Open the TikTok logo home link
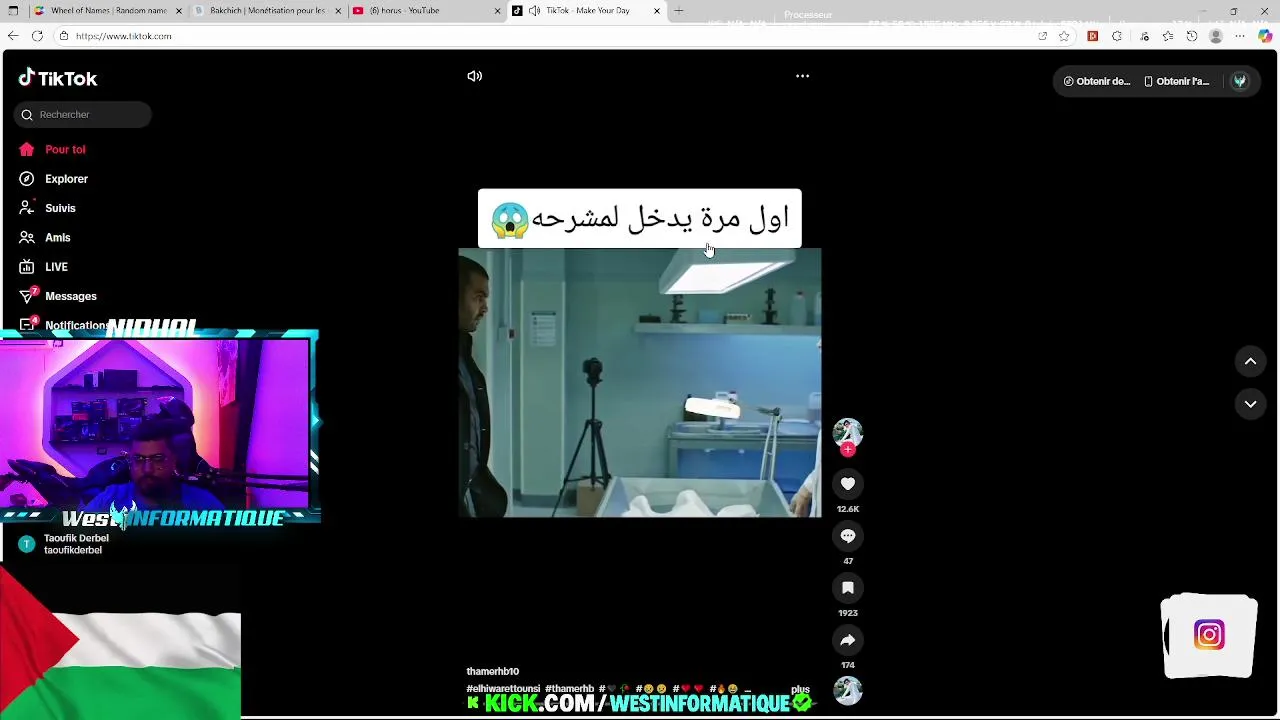Screen dimensions: 1280x720 pos(57,78)
